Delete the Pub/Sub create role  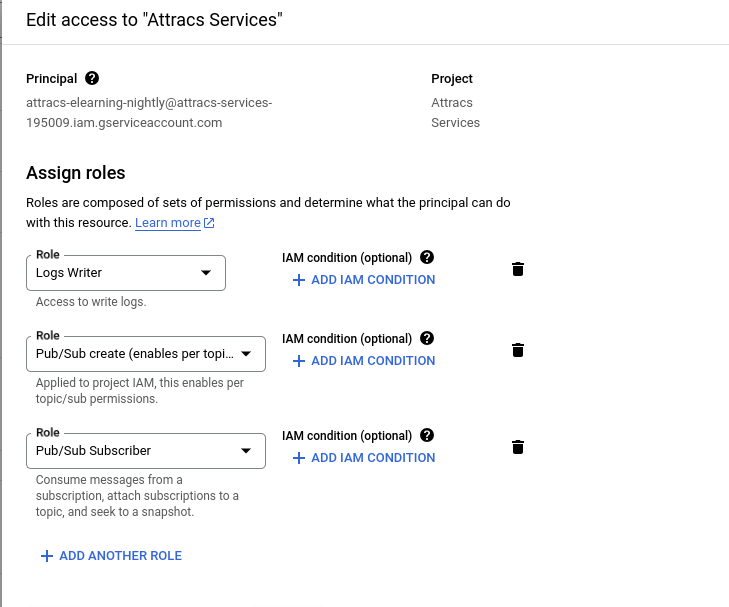click(x=518, y=350)
